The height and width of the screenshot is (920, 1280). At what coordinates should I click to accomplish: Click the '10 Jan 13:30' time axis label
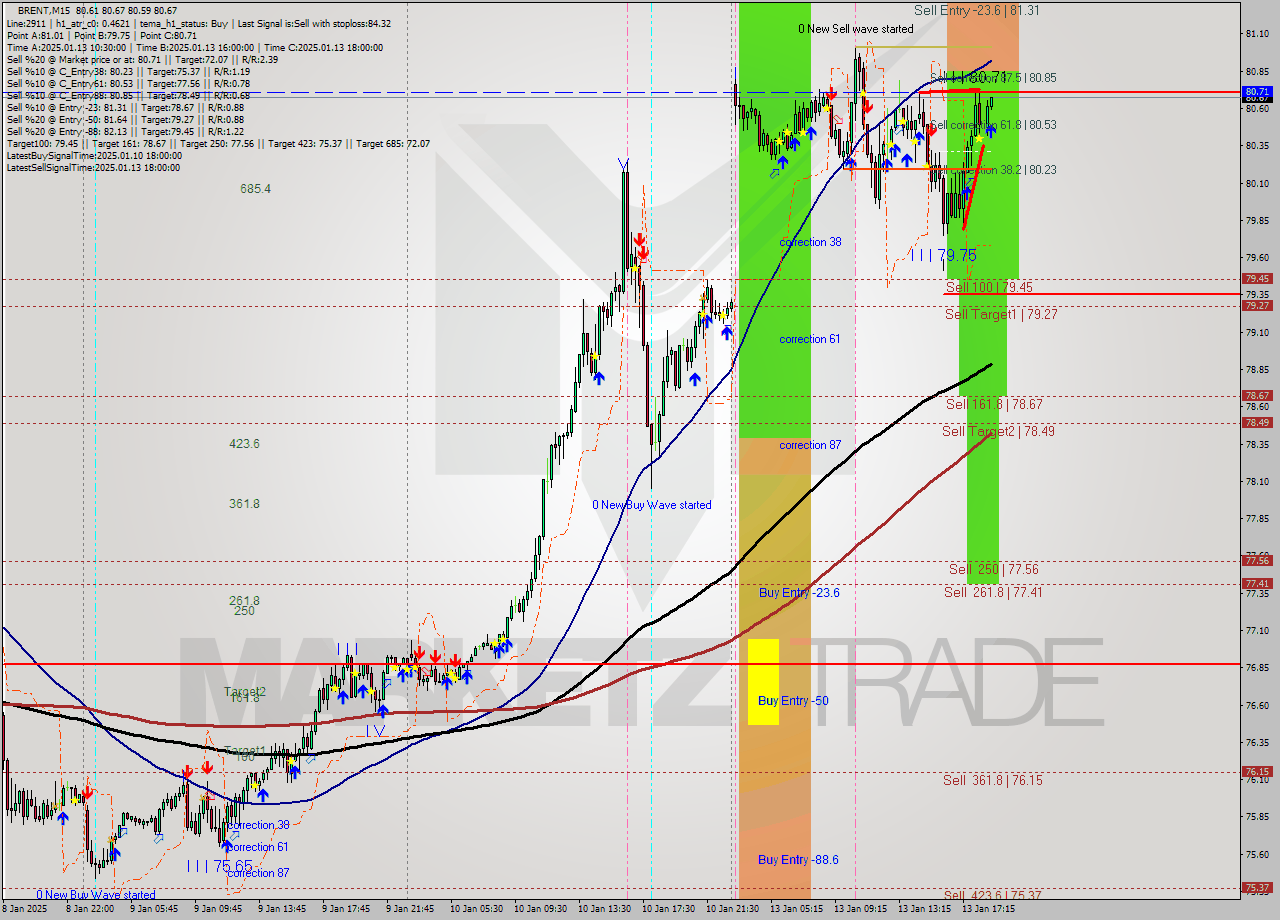pyautogui.click(x=603, y=909)
